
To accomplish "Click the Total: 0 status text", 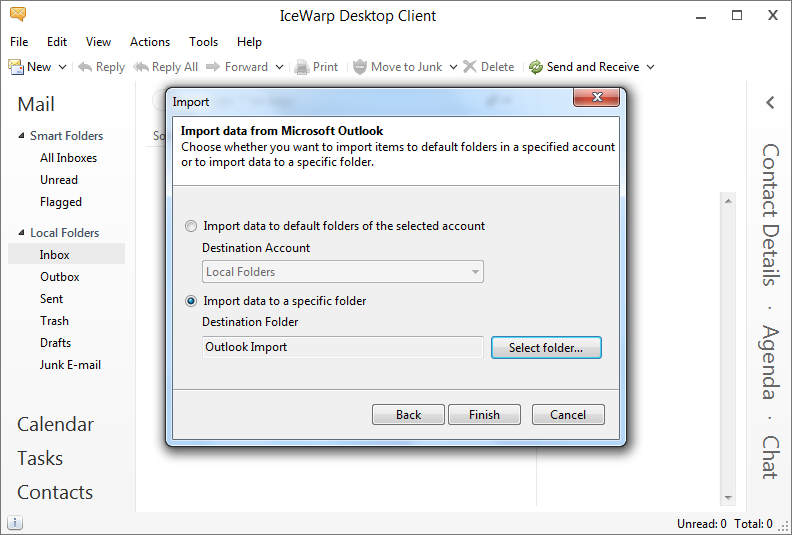I will [753, 523].
